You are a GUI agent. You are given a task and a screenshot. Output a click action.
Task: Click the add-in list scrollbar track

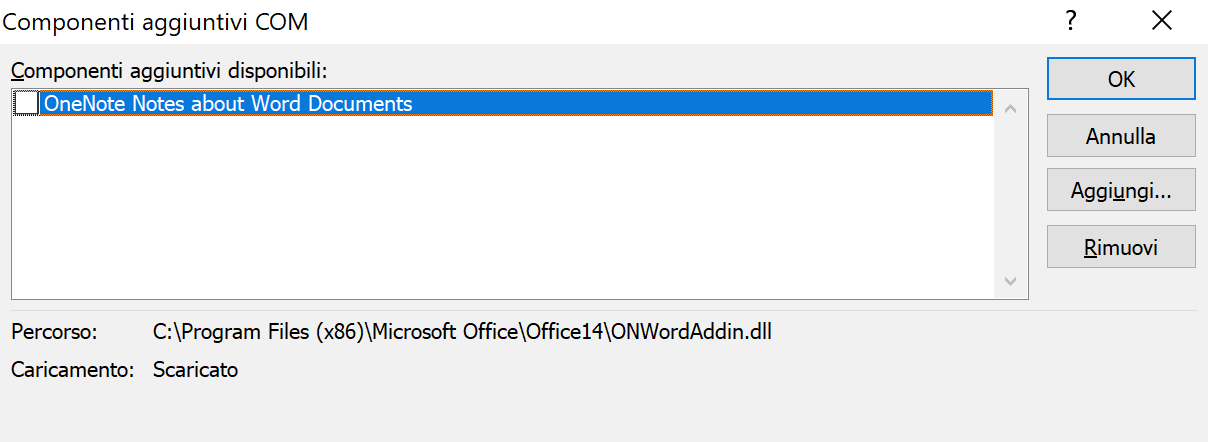[x=1009, y=195]
